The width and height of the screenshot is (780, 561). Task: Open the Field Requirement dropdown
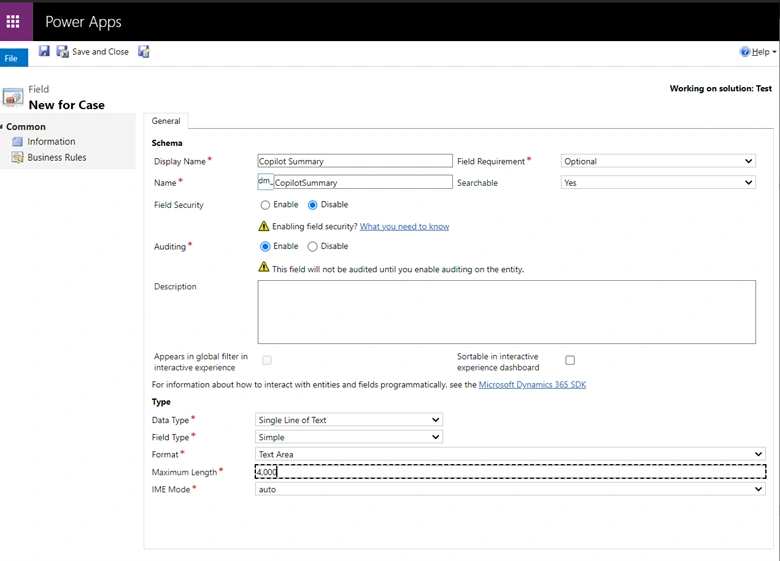click(658, 161)
